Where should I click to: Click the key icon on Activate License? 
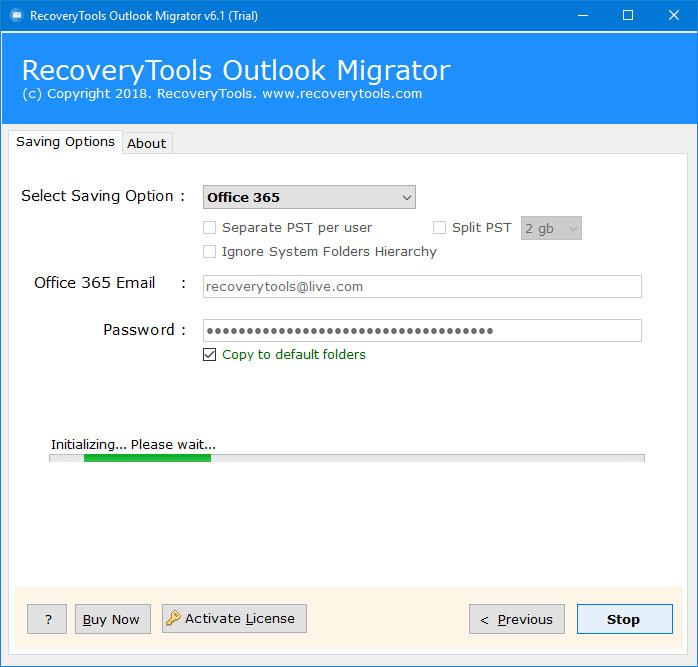point(173,618)
